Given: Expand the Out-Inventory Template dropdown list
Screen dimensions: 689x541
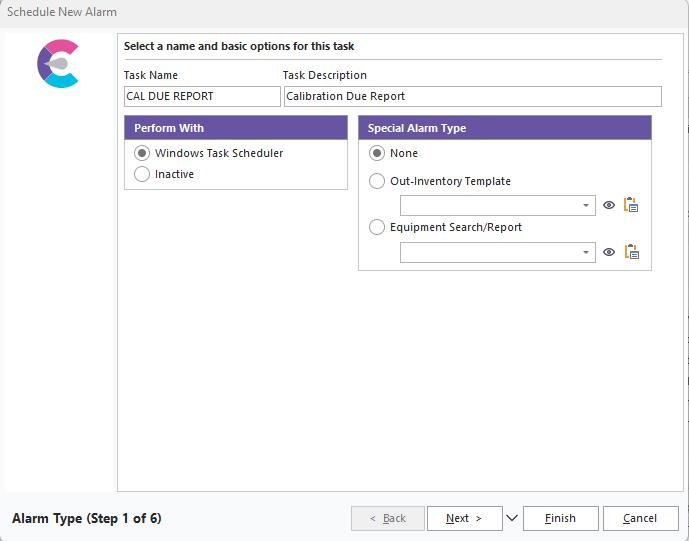Looking at the screenshot, I should [x=586, y=206].
